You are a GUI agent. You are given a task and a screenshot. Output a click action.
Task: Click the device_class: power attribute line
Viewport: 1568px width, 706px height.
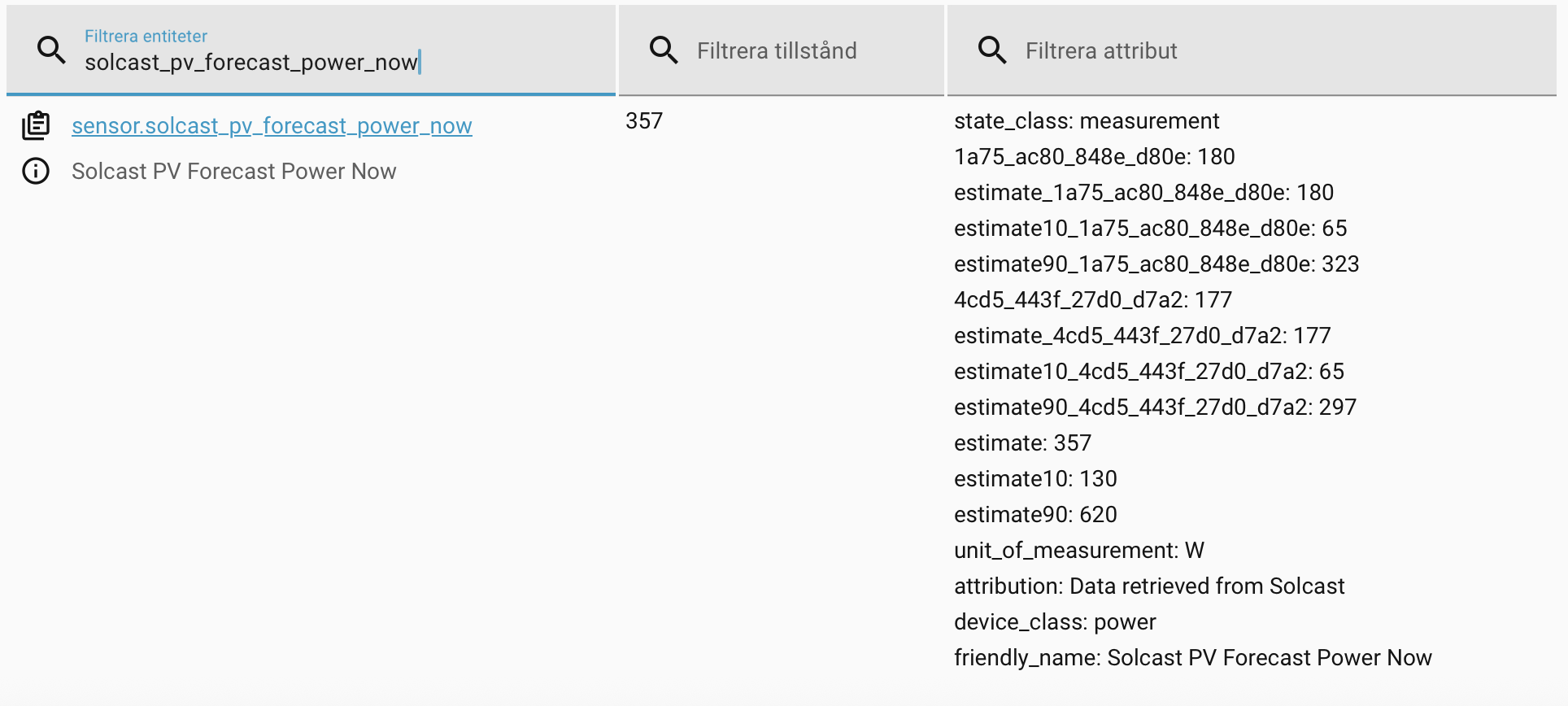[1055, 622]
